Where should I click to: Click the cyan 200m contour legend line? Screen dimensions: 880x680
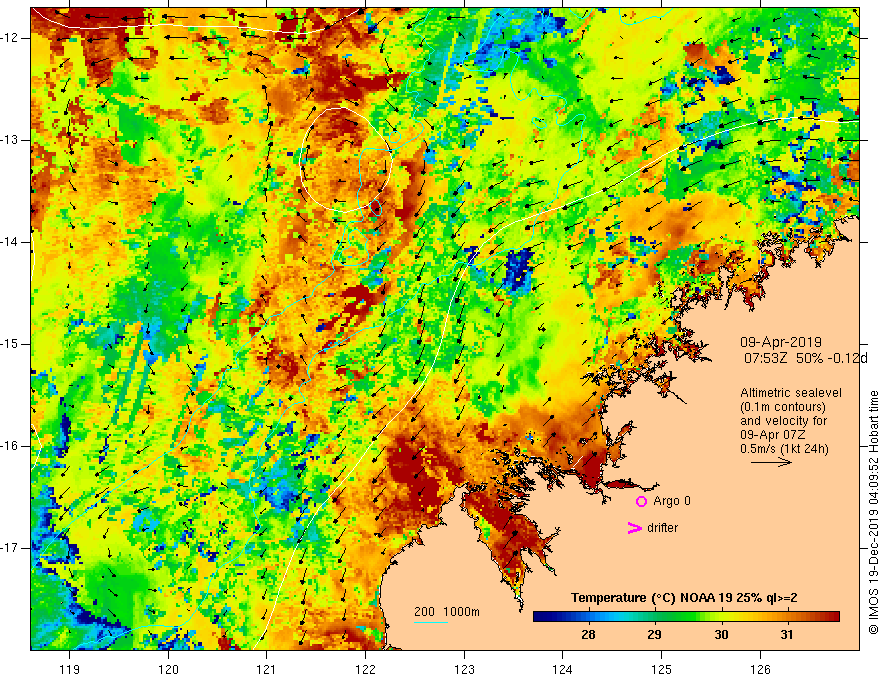[x=431, y=622]
